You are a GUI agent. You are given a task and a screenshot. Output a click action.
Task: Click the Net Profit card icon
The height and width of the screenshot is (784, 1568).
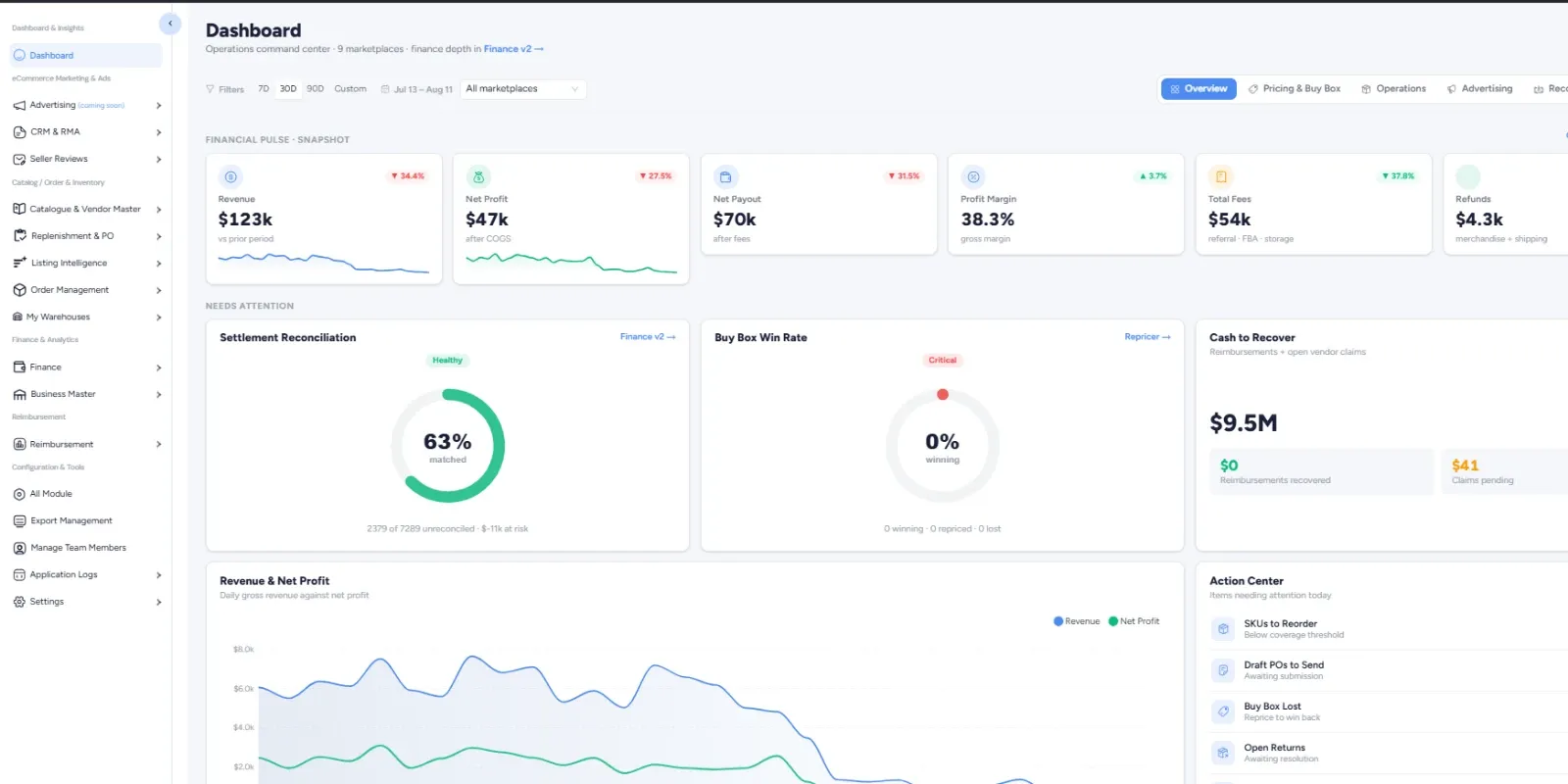coord(478,177)
